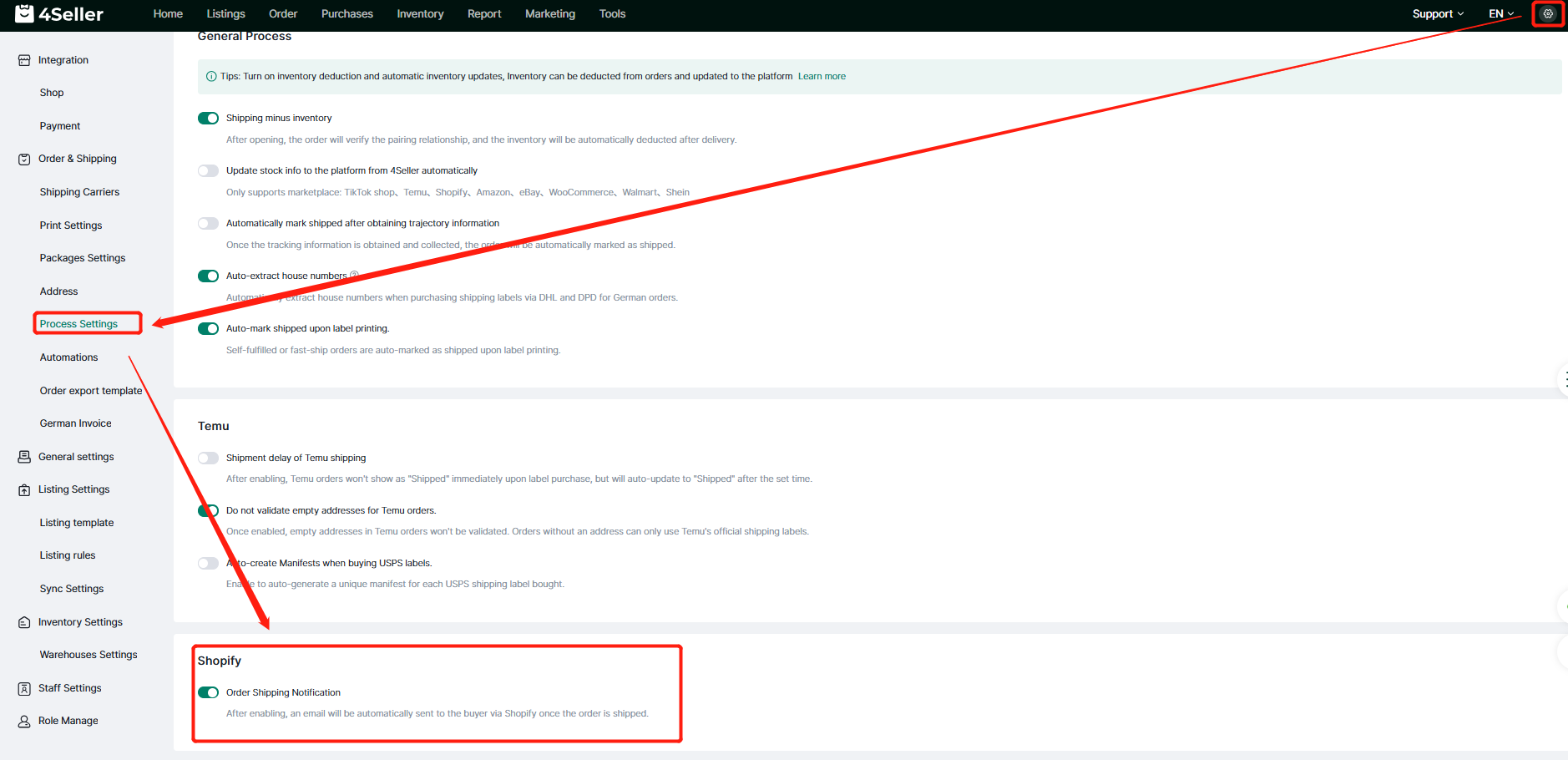Click the Listing Settings sidebar icon
The width and height of the screenshot is (1568, 760).
click(24, 490)
